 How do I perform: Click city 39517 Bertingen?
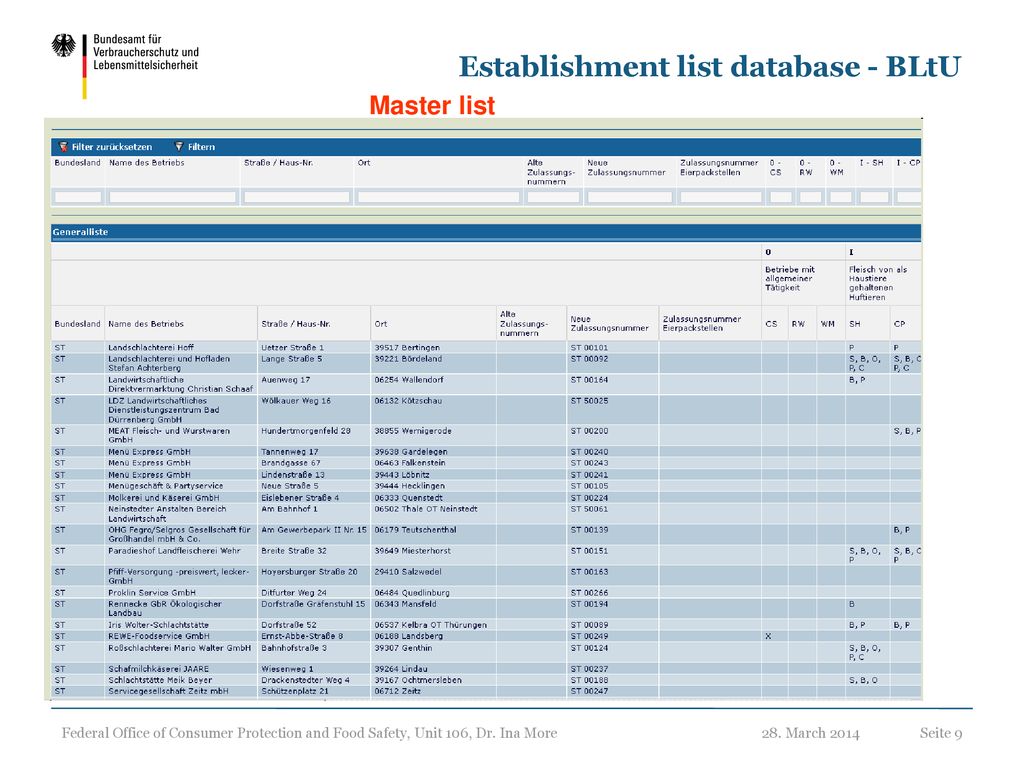[x=407, y=347]
